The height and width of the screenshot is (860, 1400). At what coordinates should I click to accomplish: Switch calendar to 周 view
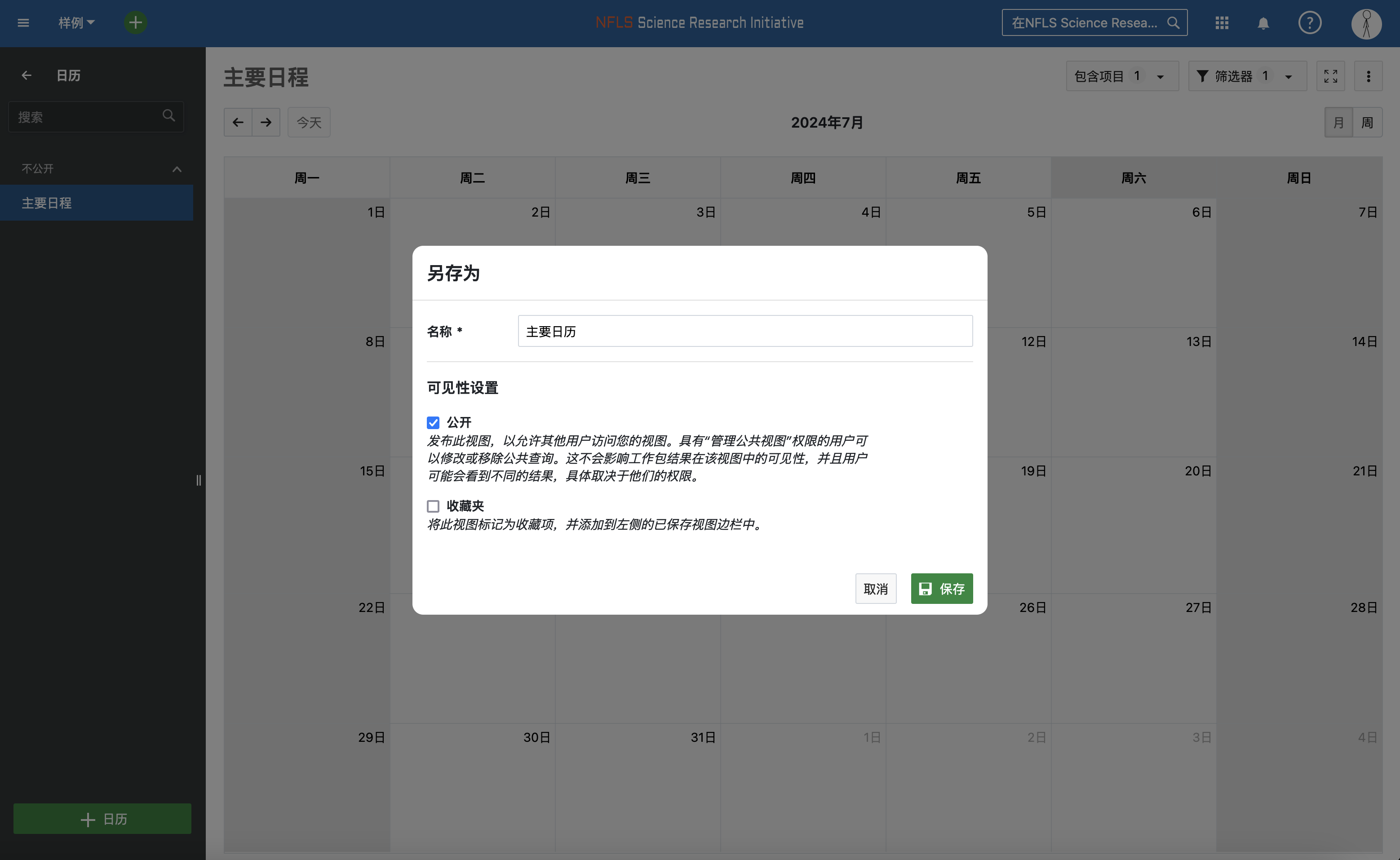coord(1367,122)
